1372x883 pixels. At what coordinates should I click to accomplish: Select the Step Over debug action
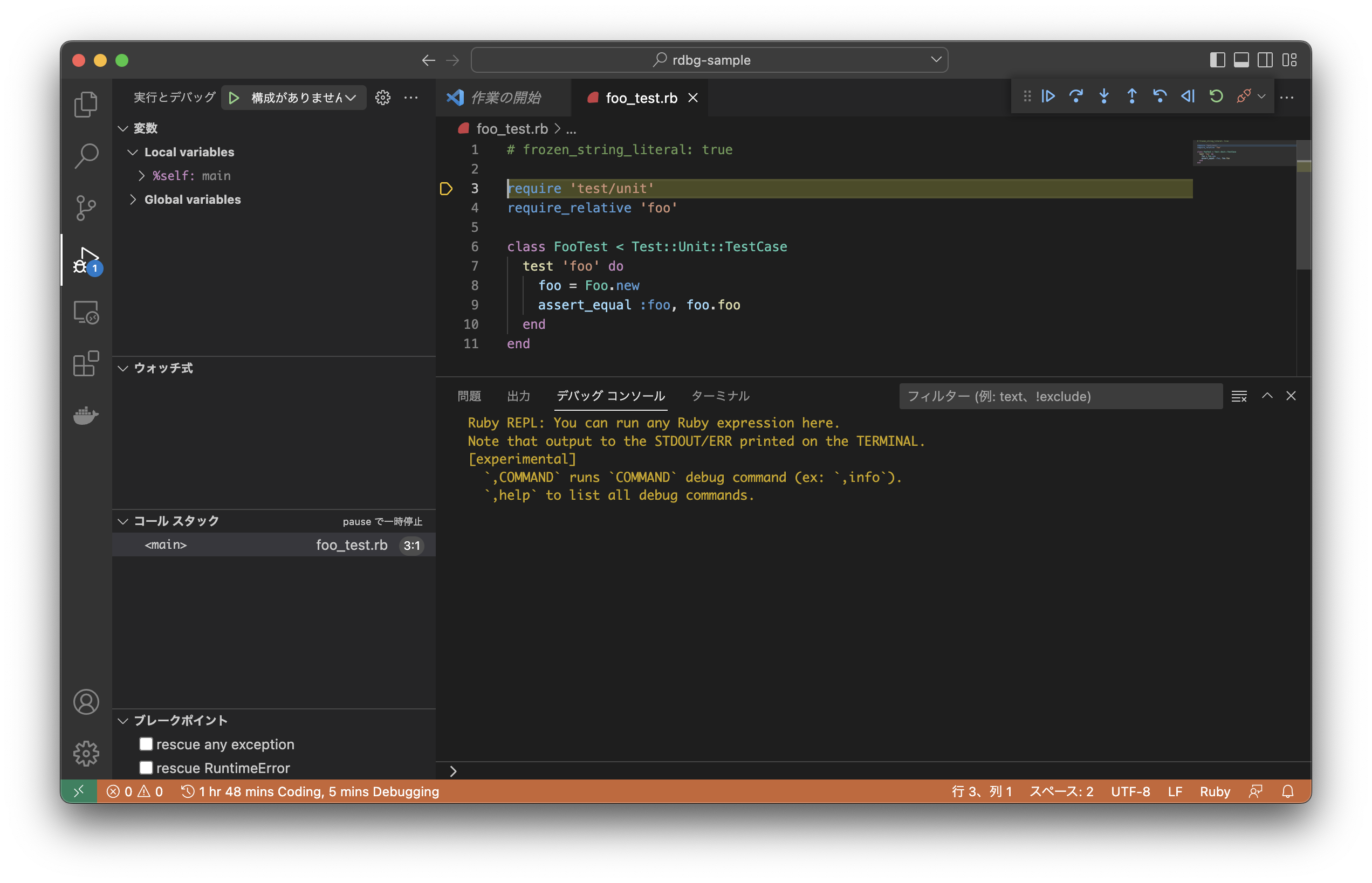coord(1076,96)
